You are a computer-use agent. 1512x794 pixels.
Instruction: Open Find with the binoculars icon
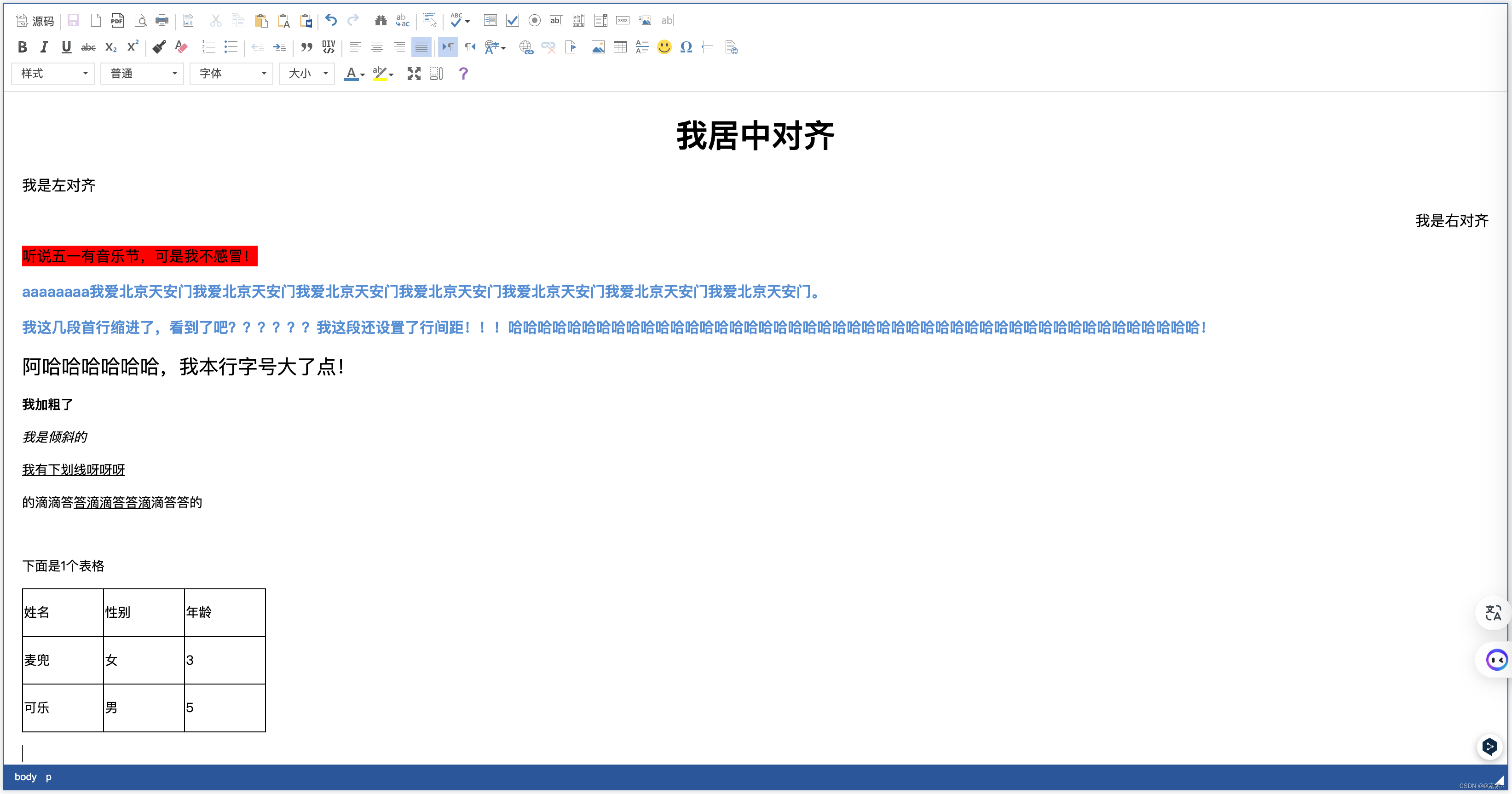tap(381, 21)
